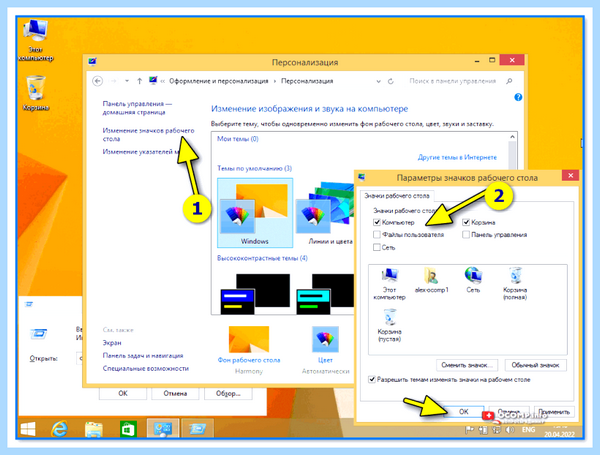Click the action center flag tray icon
600x455 pixels.
click(x=469, y=430)
